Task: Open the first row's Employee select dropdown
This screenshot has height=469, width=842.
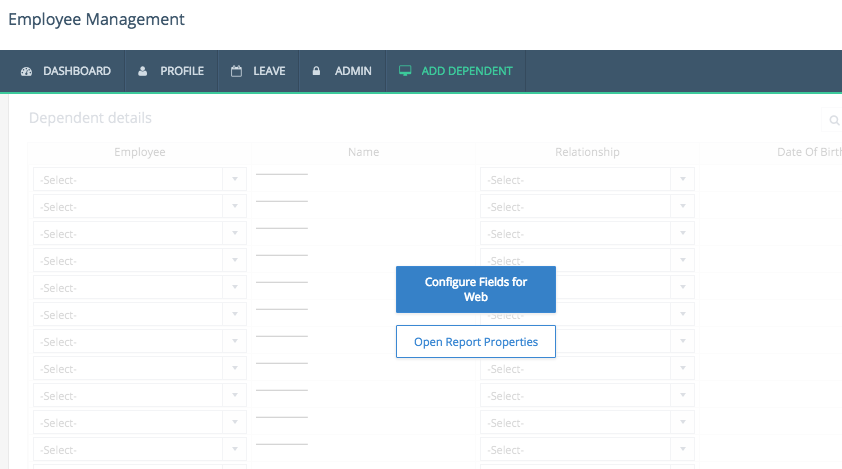Action: (x=140, y=179)
